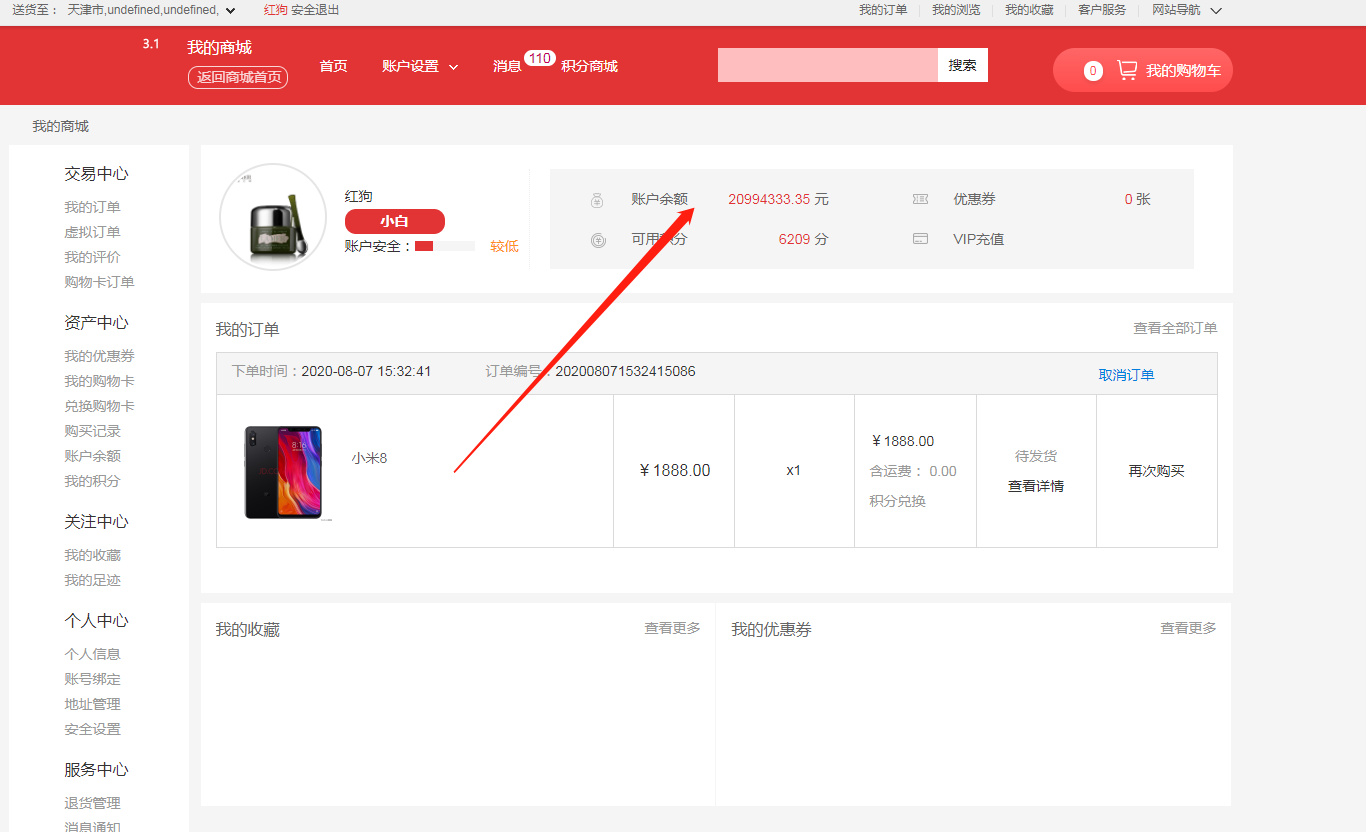Open the 小米8 product thumbnail
This screenshot has height=832, width=1366.
pos(284,472)
